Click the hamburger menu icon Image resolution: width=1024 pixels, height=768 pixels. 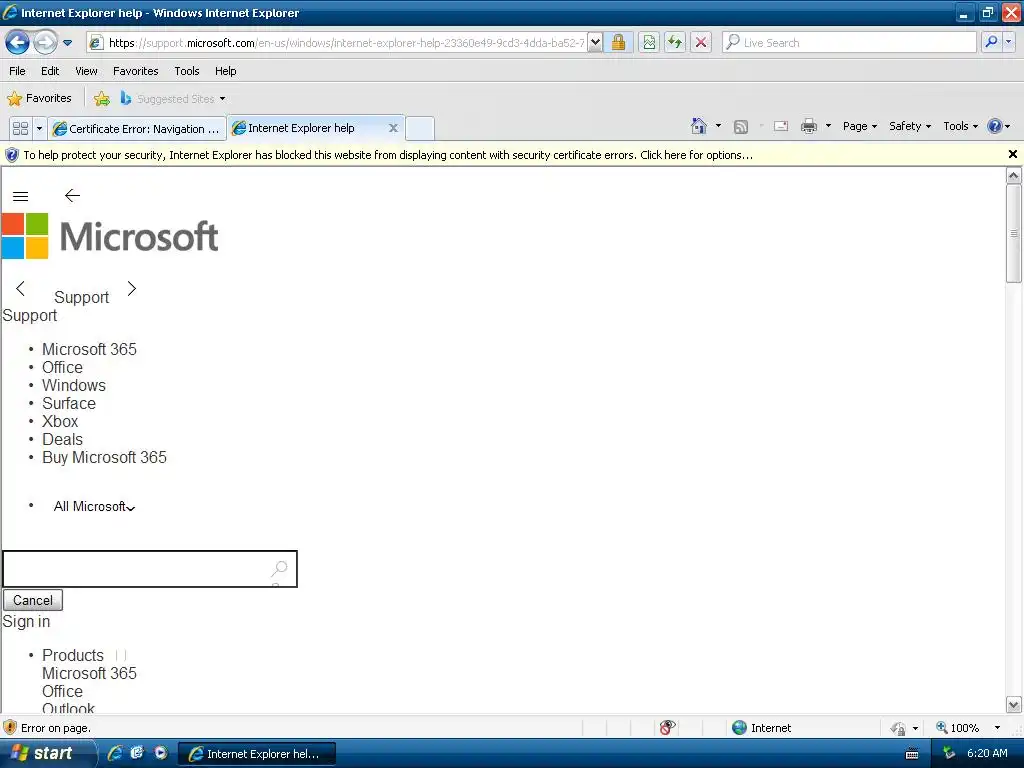pyautogui.click(x=20, y=196)
